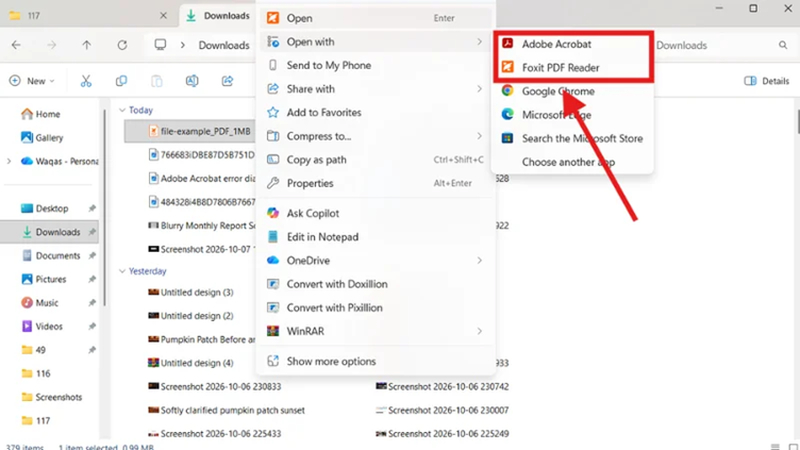Select Search the Microsoft Store

tap(572, 138)
